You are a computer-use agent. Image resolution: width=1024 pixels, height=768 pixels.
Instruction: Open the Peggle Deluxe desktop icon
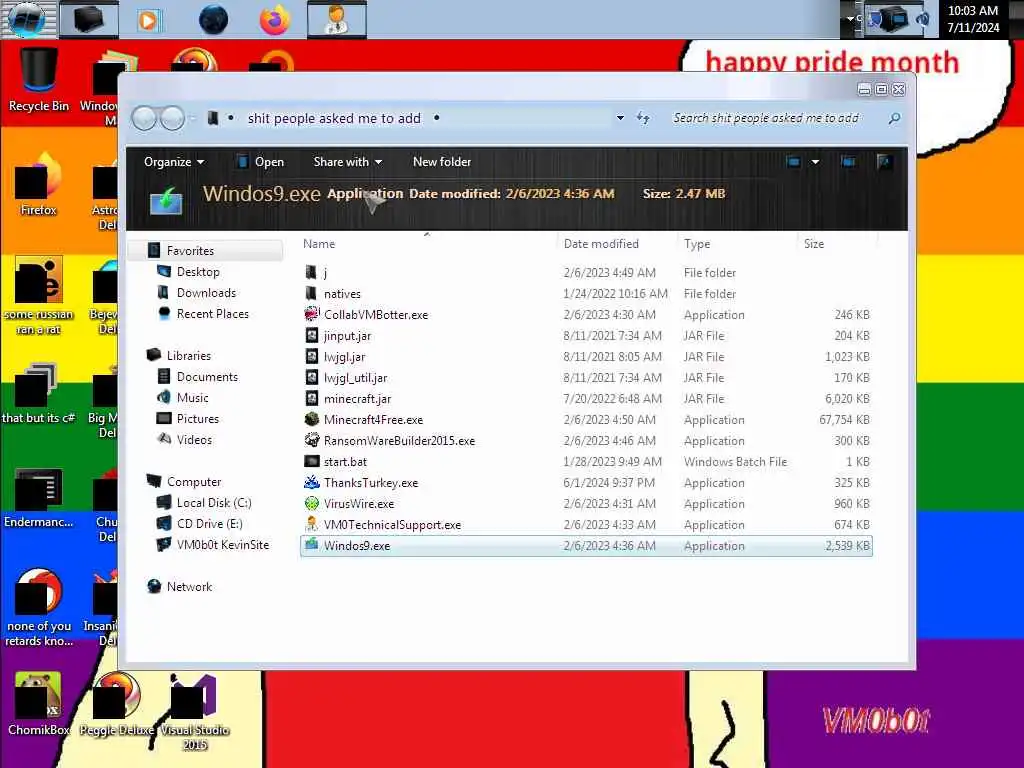tap(117, 705)
